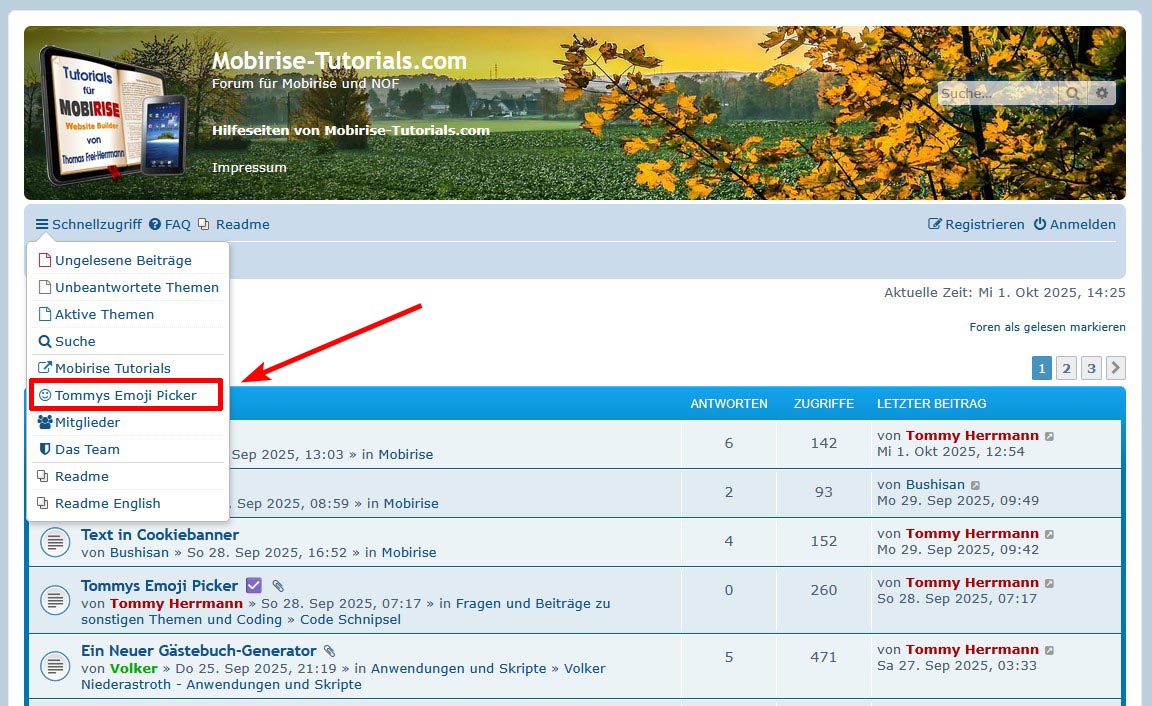Viewport: 1152px width, 706px height.
Task: Open Mobirise-Tutorials.com site title
Action: coord(339,60)
